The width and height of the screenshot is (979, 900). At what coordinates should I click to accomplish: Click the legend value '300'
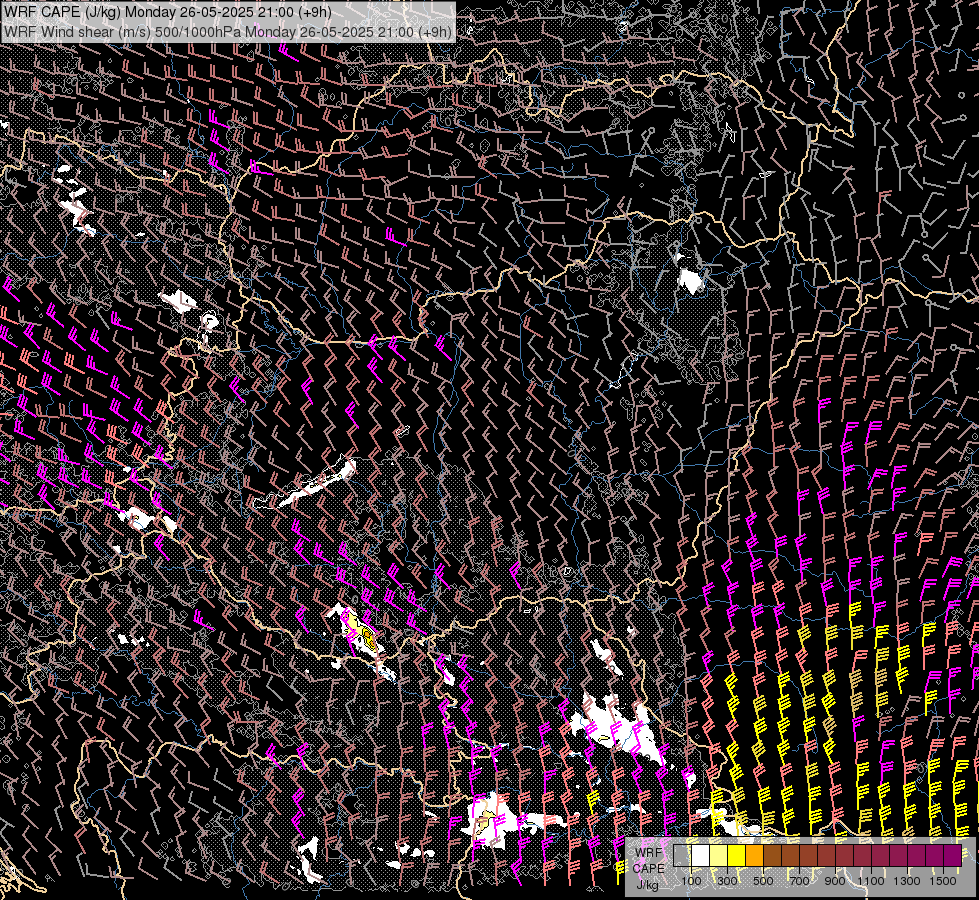pyautogui.click(x=727, y=881)
